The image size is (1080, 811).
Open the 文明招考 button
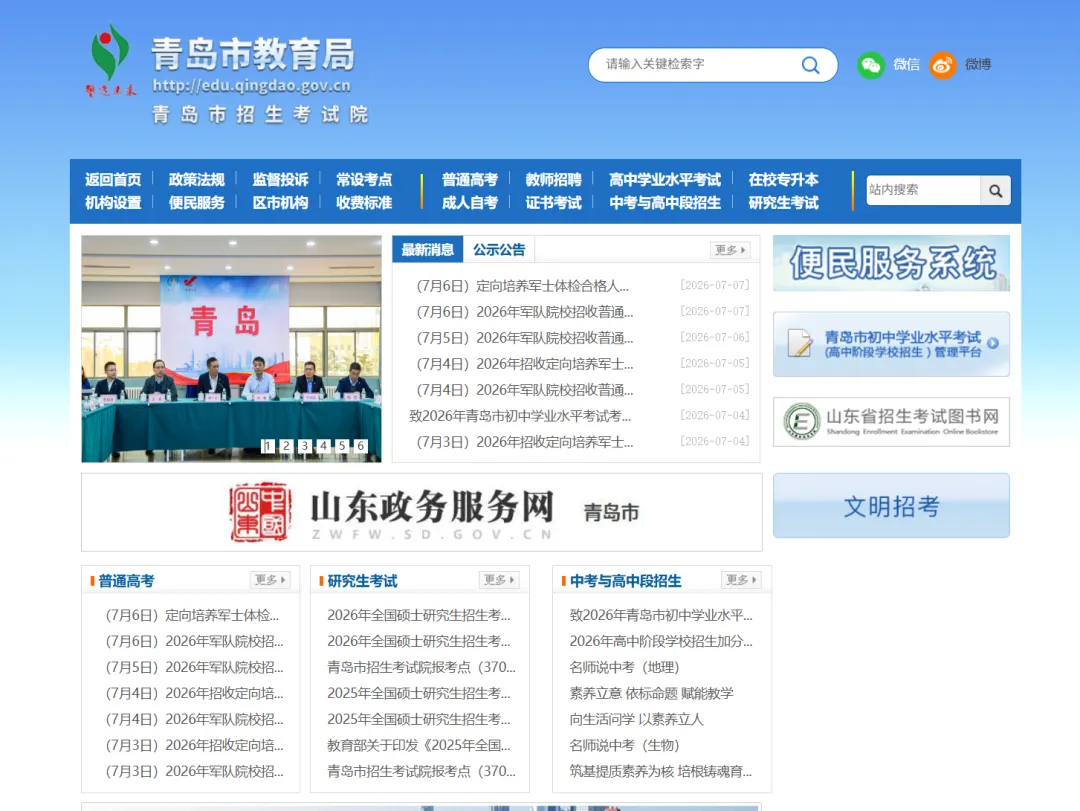[x=891, y=506]
